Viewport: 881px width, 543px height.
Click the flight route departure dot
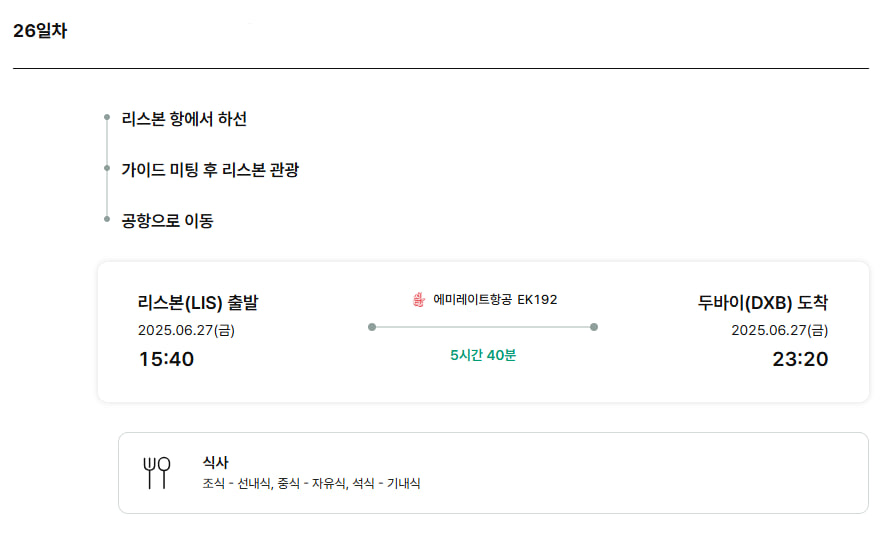point(372,327)
